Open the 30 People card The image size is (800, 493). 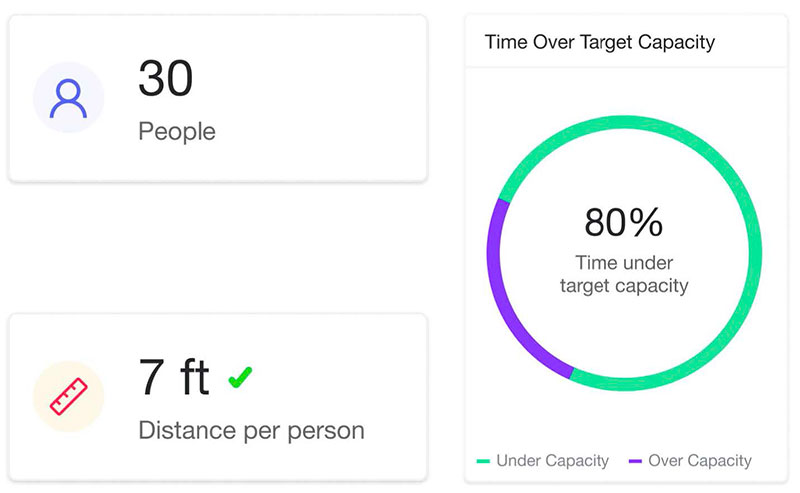[x=218, y=98]
